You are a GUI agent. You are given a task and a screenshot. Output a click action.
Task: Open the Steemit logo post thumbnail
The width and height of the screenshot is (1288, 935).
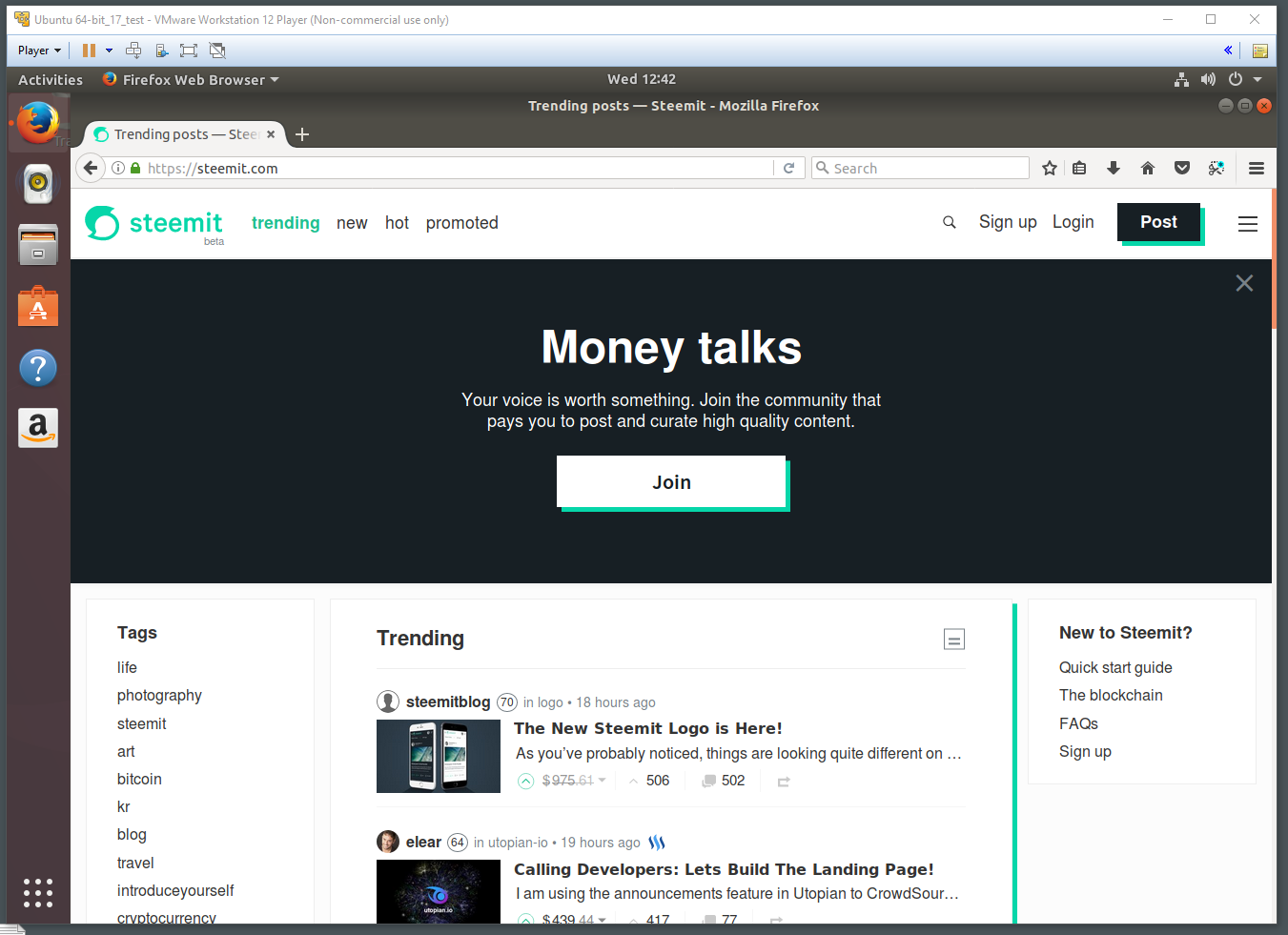439,756
